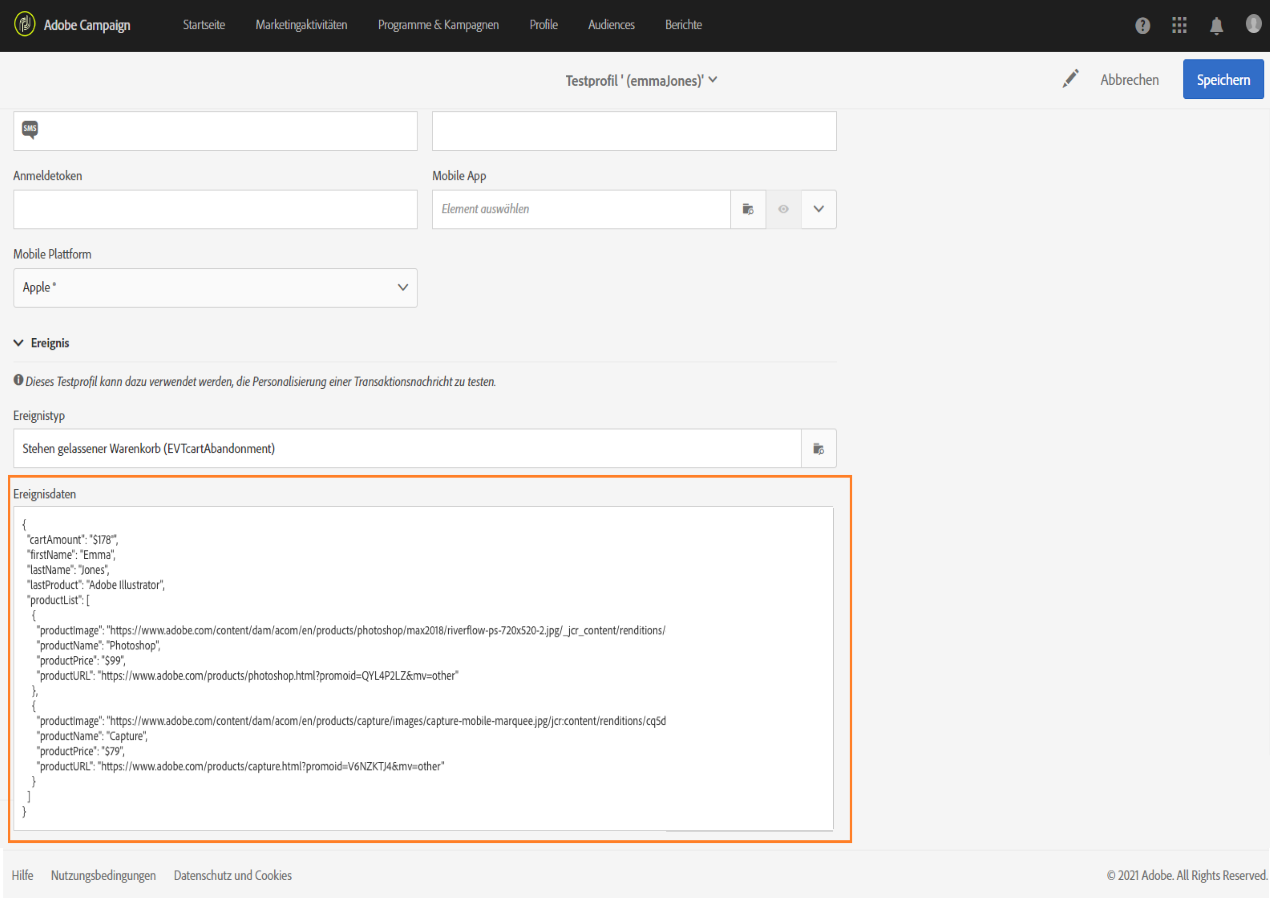This screenshot has width=1270, height=898.
Task: Click the "productPrice": "$79" line
Action: pos(81,750)
